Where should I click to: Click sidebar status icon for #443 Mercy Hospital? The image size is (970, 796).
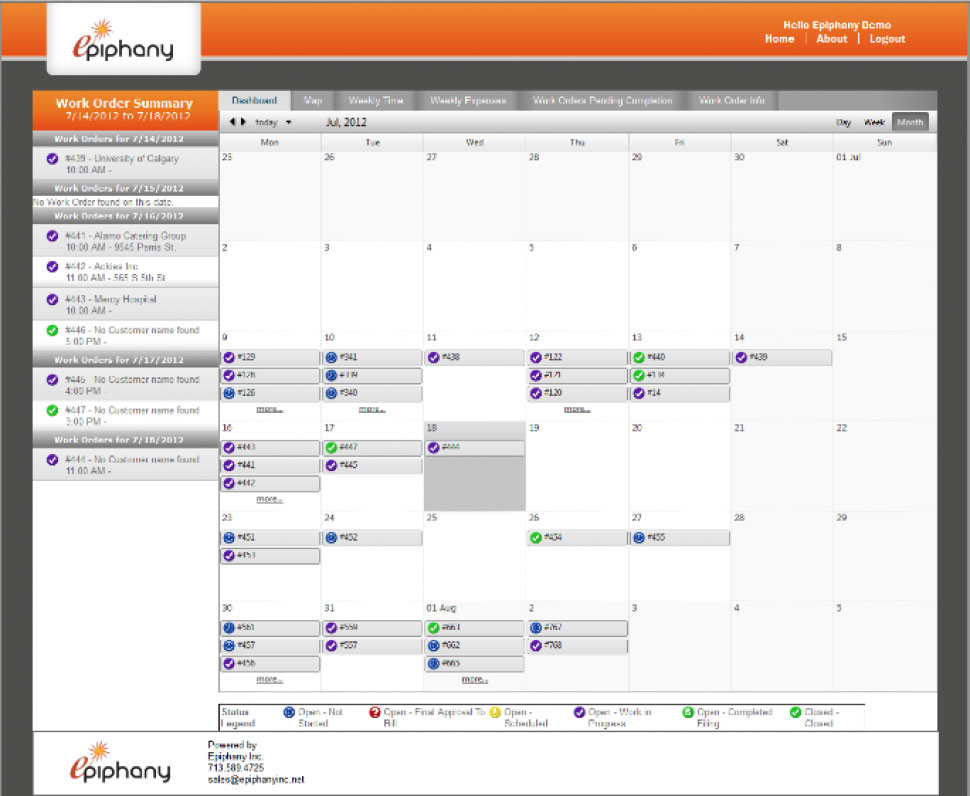tap(53, 299)
